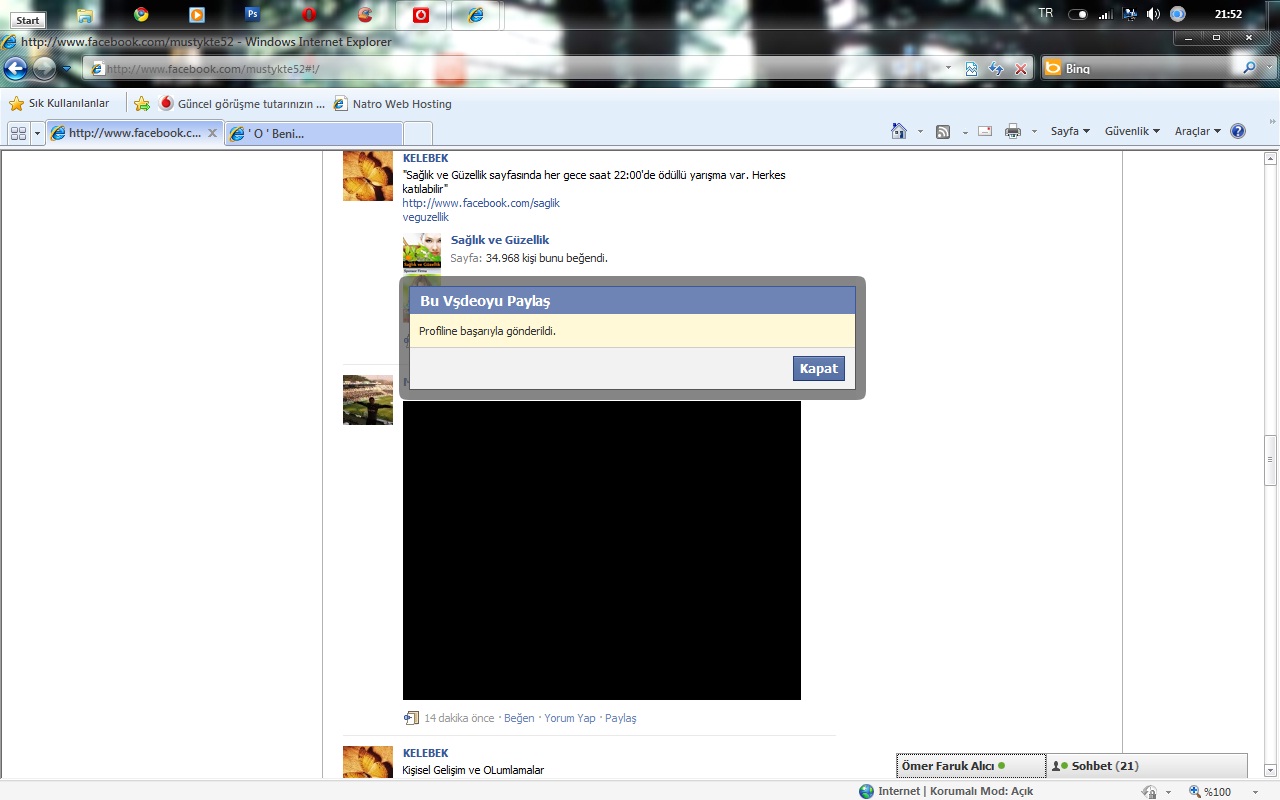
Task: Click the RSS feeds icon
Action: [943, 131]
